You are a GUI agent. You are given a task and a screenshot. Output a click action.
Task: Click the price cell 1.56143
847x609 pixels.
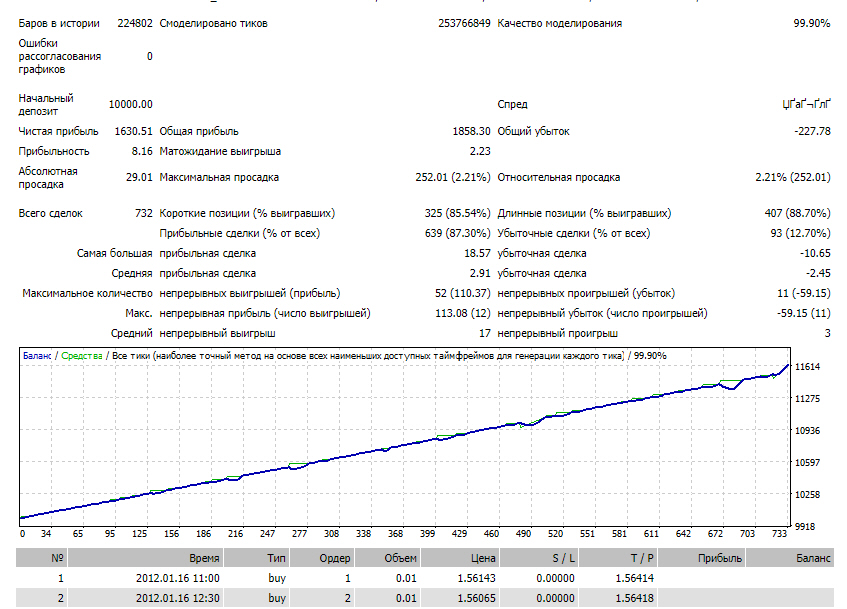[x=476, y=578]
